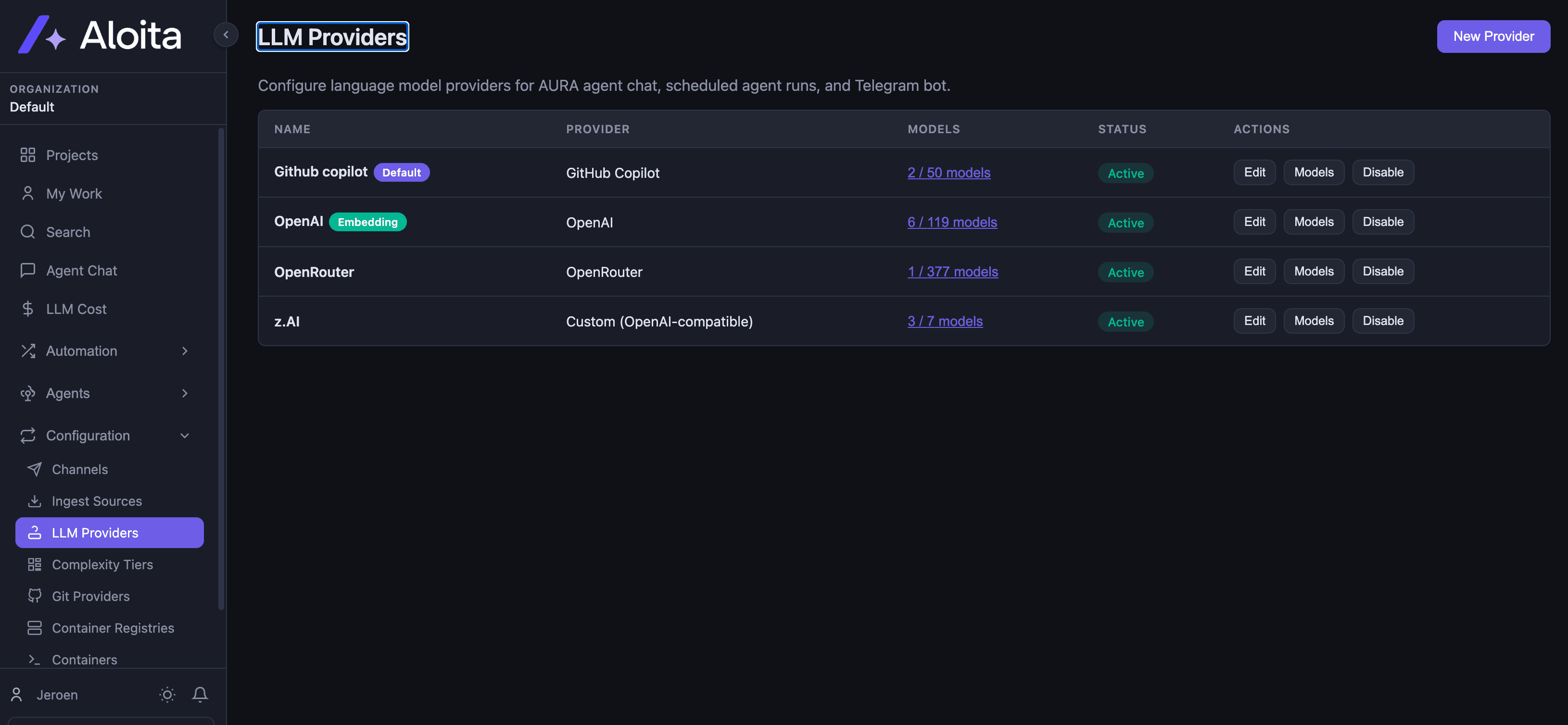Open Container Registries page

tap(110, 628)
